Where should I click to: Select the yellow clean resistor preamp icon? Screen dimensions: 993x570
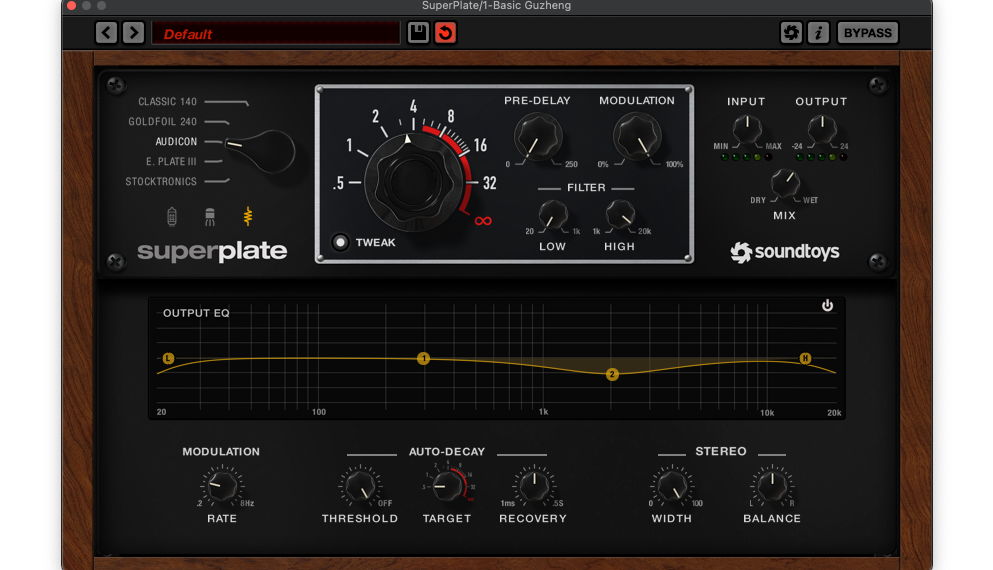(249, 216)
